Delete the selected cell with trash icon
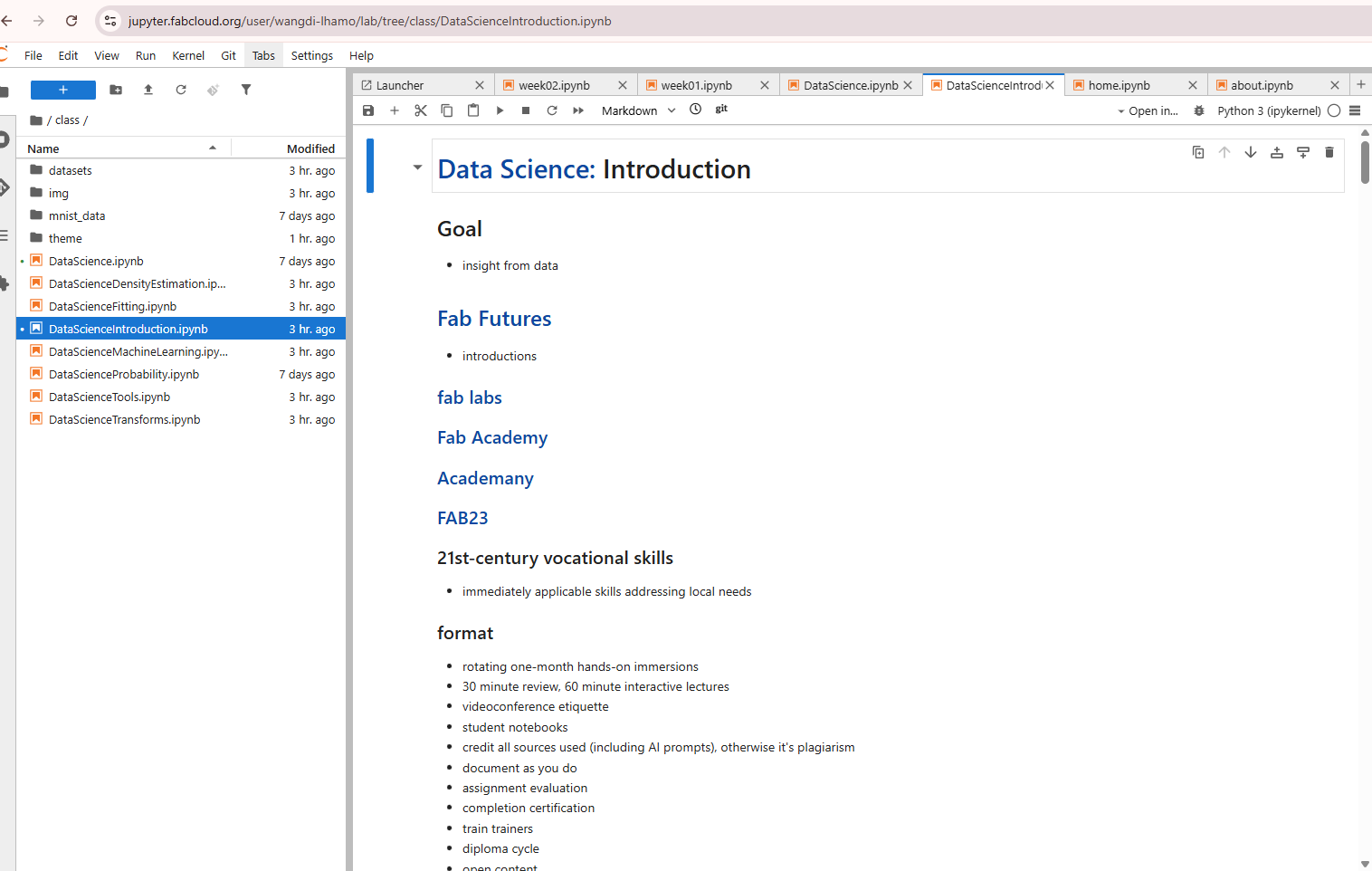Viewport: 1372px width, 871px height. [1329, 152]
